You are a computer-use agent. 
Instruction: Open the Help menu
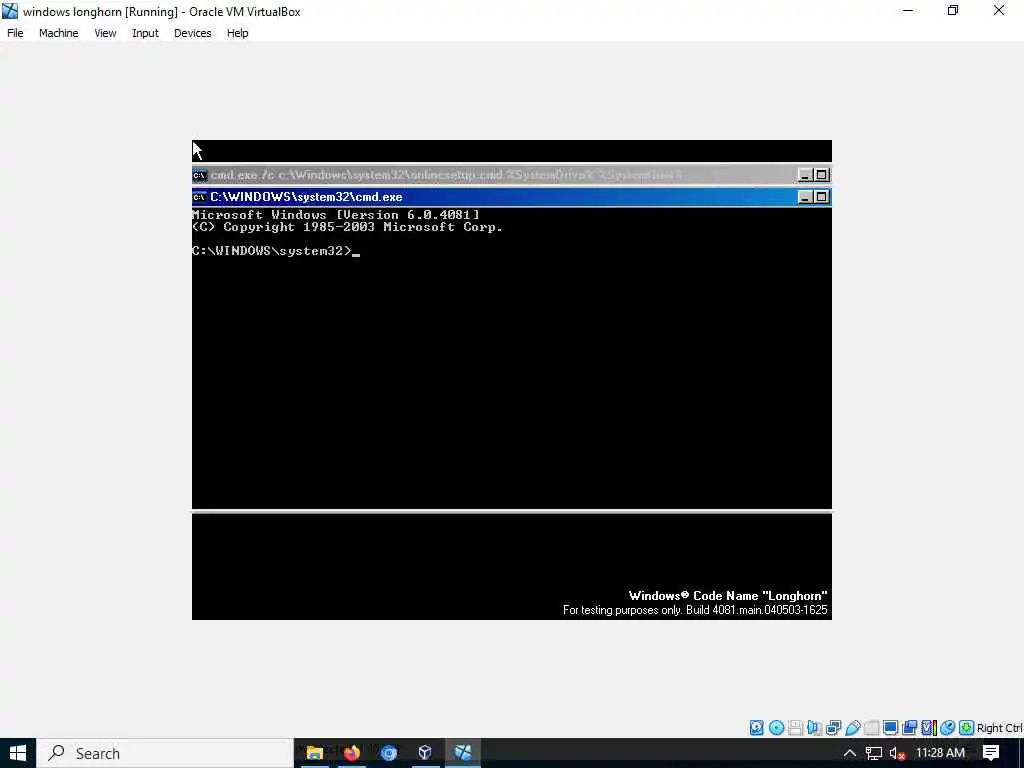coord(237,33)
